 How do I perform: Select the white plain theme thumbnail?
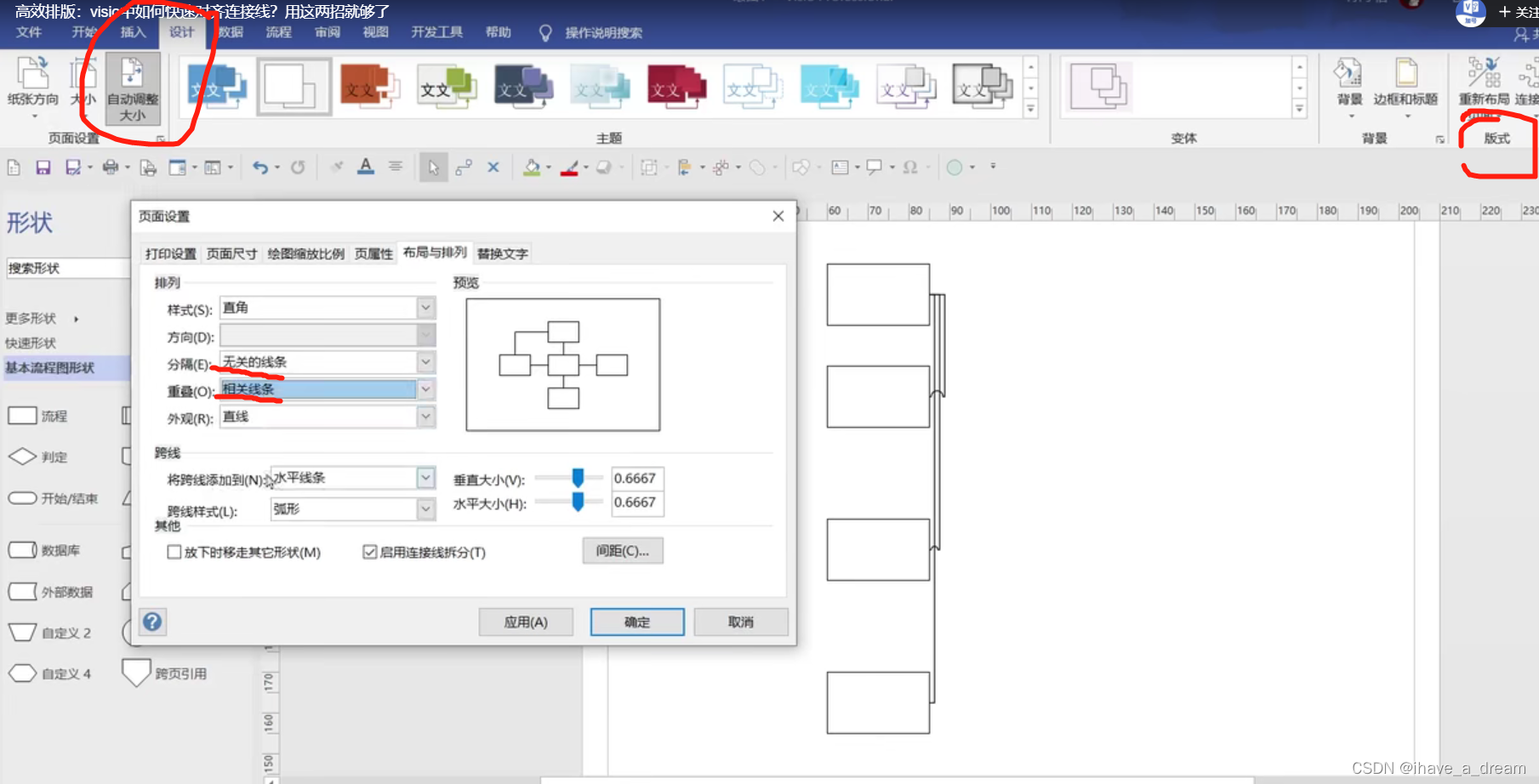294,86
